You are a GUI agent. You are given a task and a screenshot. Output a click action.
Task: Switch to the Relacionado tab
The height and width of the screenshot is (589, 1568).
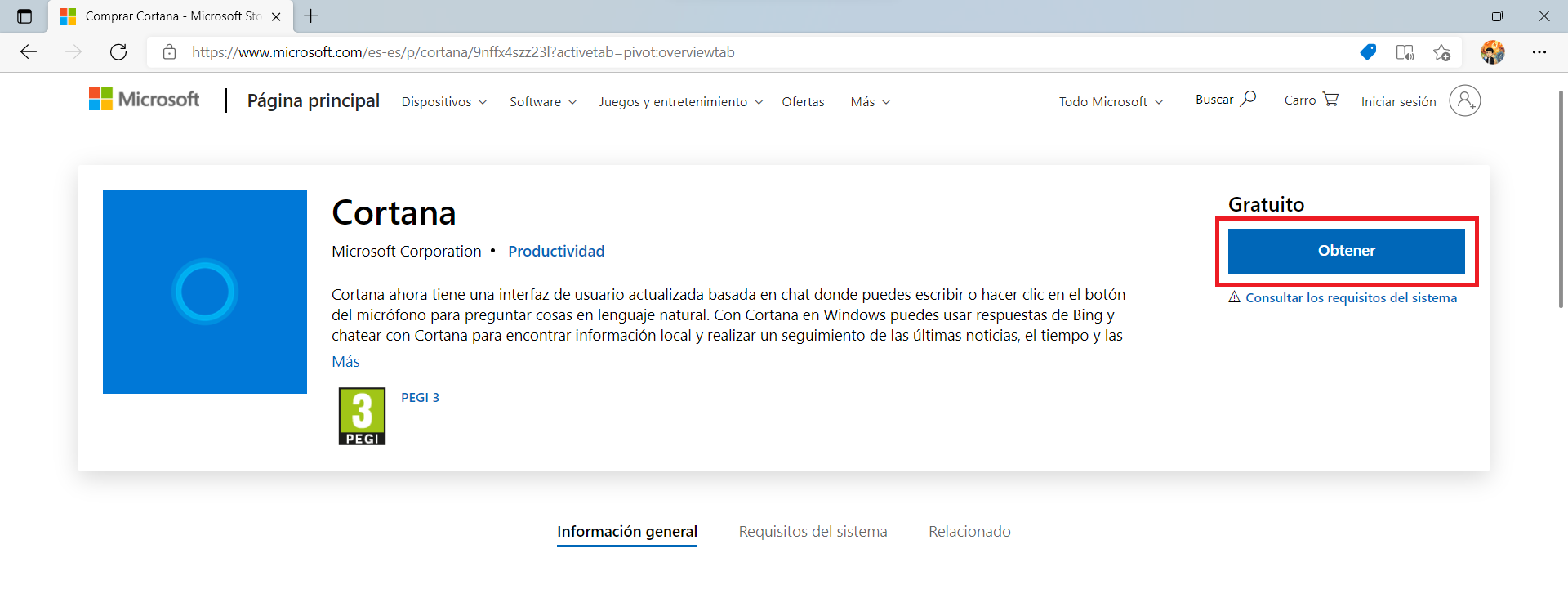point(969,532)
